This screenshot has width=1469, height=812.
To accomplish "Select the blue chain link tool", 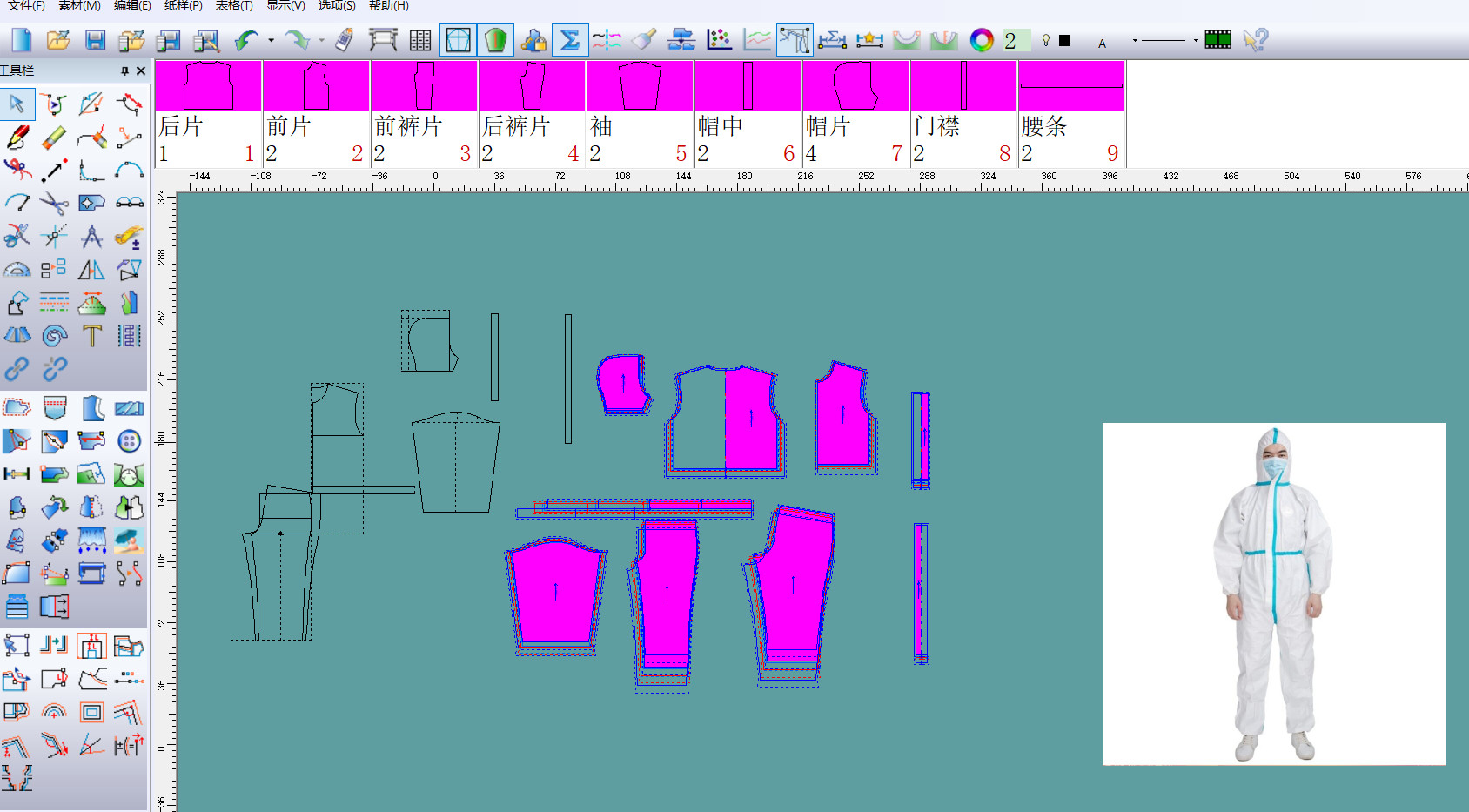I will click(17, 369).
